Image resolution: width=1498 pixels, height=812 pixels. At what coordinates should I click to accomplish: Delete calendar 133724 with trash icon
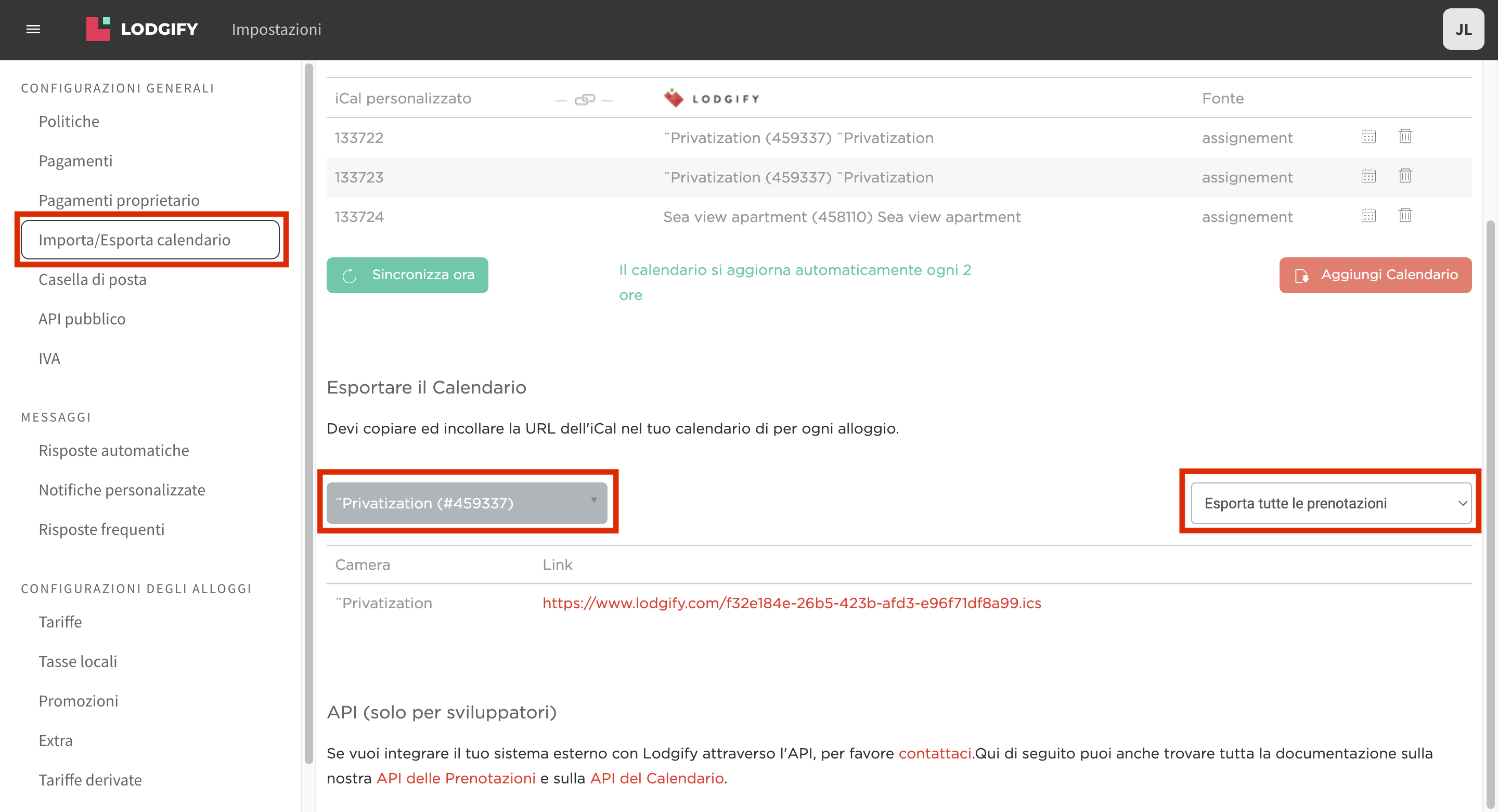(x=1405, y=216)
